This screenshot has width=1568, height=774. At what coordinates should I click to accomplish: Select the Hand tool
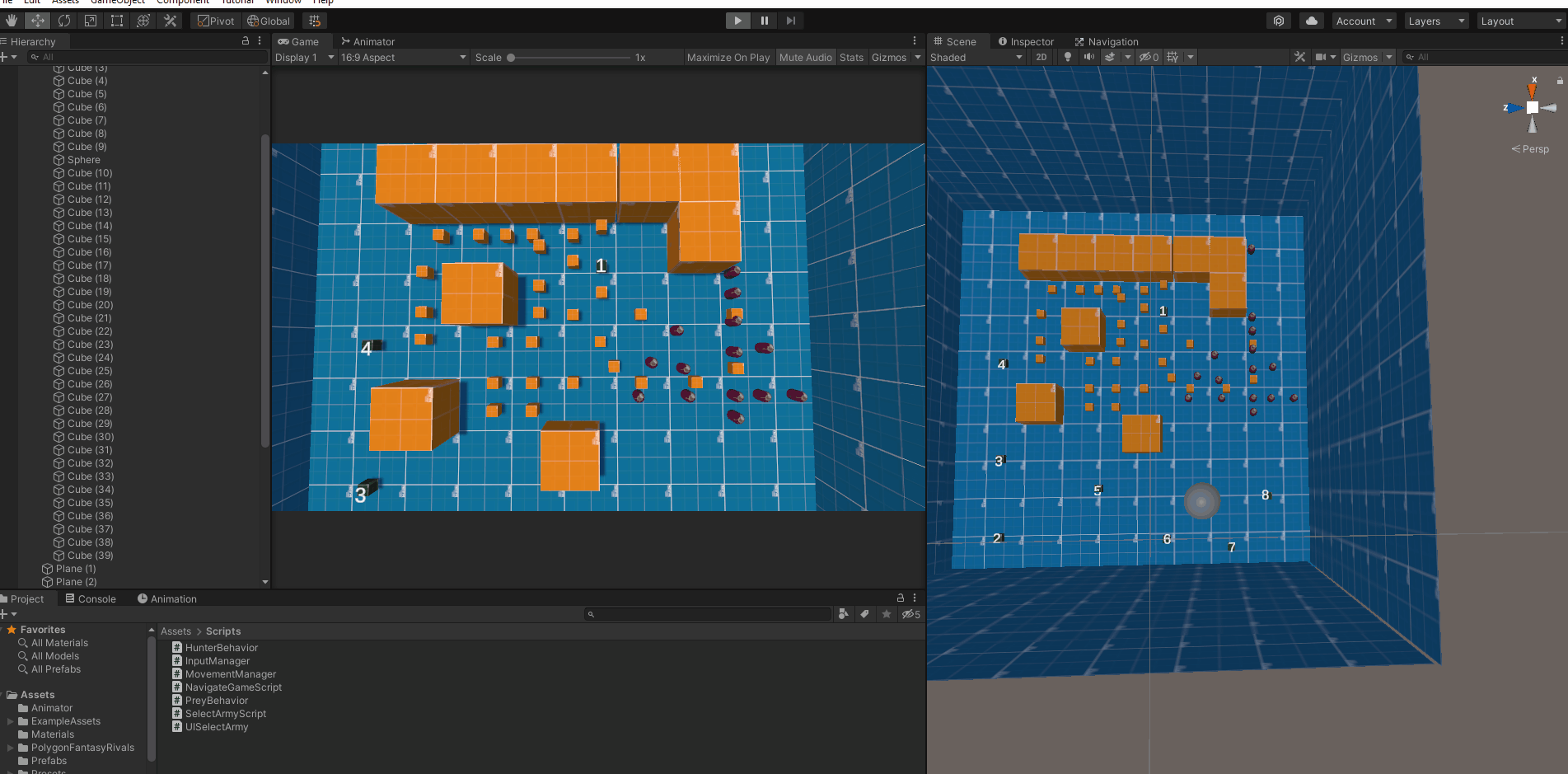[x=12, y=21]
